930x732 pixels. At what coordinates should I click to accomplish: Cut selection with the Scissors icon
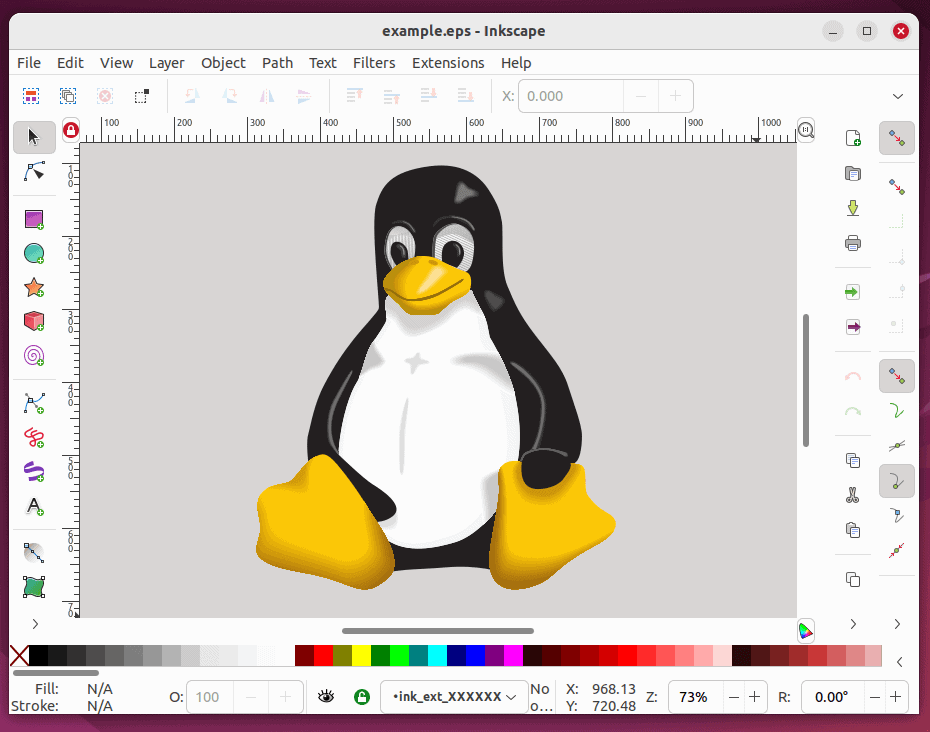852,495
